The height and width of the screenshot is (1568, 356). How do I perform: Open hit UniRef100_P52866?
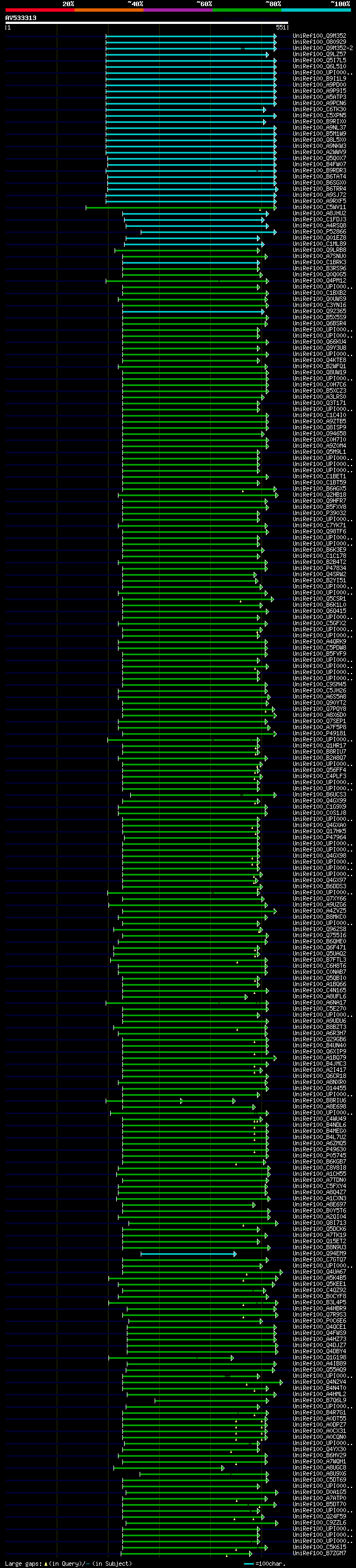[x=319, y=232]
